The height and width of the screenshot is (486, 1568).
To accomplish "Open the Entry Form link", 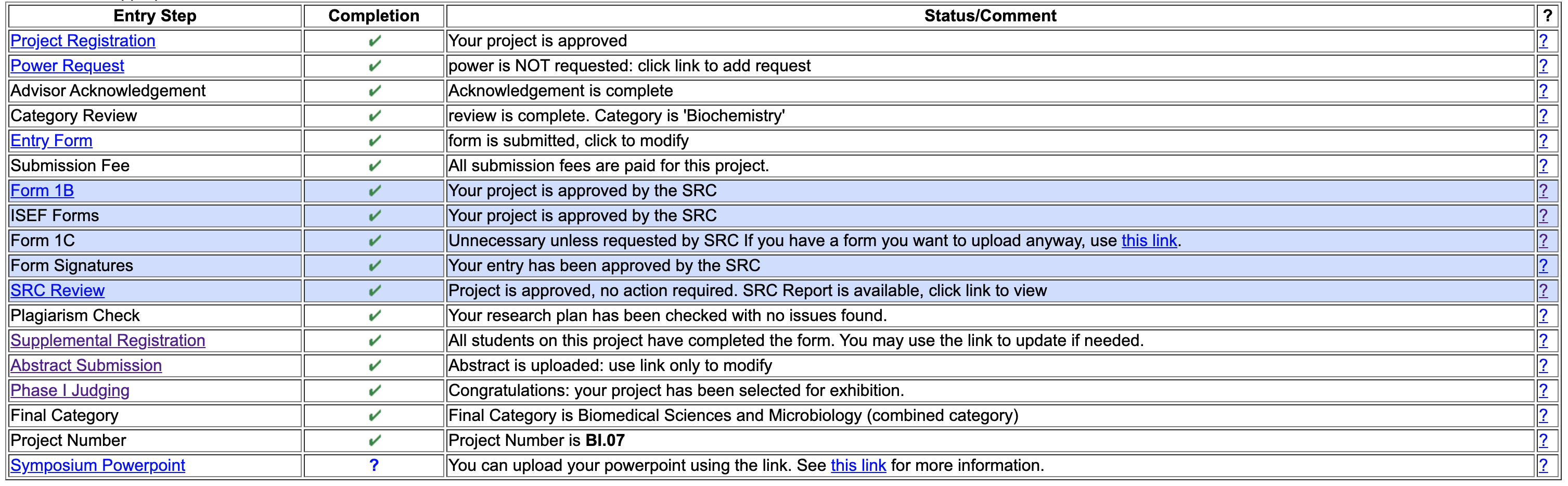I will [51, 140].
